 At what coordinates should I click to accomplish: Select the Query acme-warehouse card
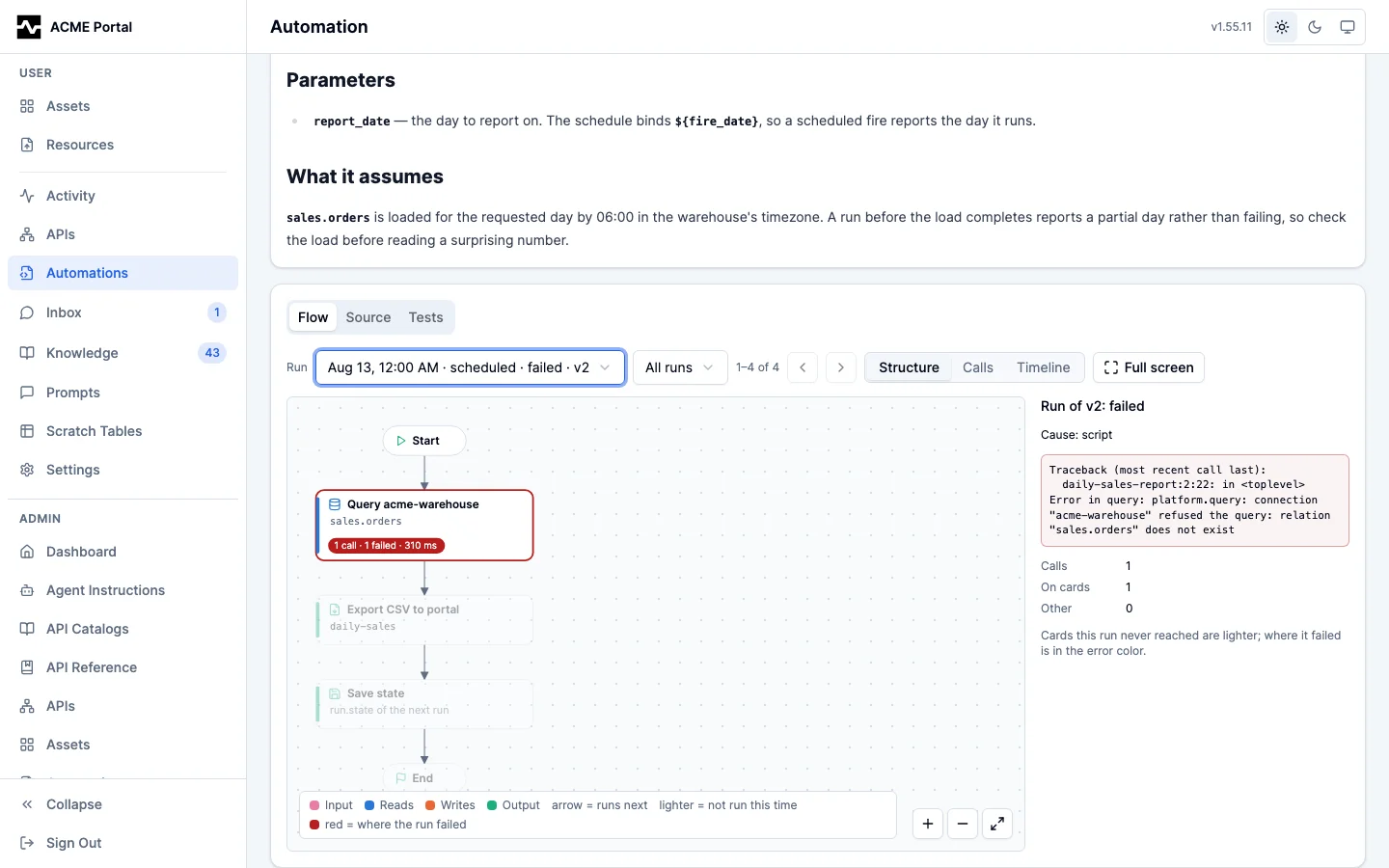point(424,525)
